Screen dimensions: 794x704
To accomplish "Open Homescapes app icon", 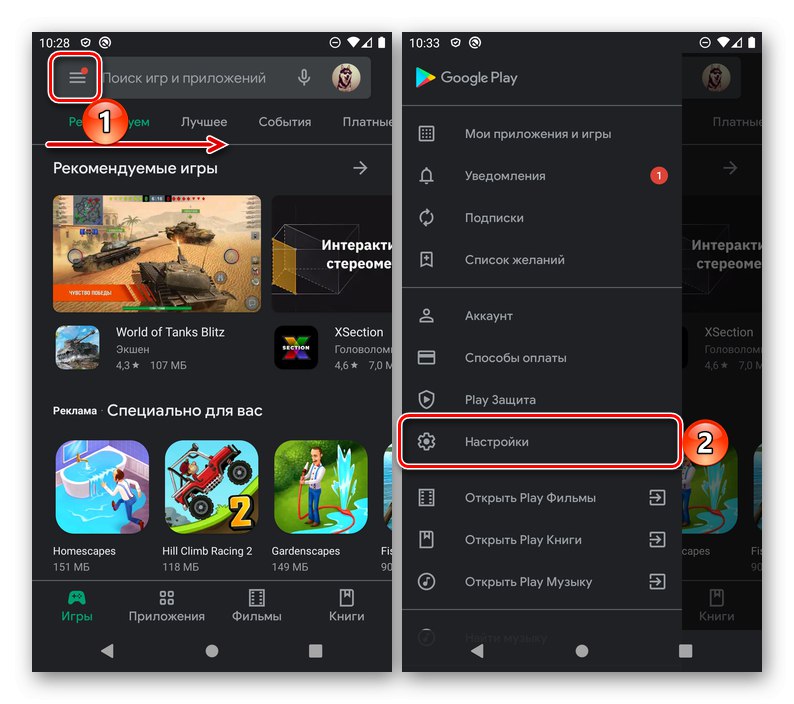I will 102,487.
